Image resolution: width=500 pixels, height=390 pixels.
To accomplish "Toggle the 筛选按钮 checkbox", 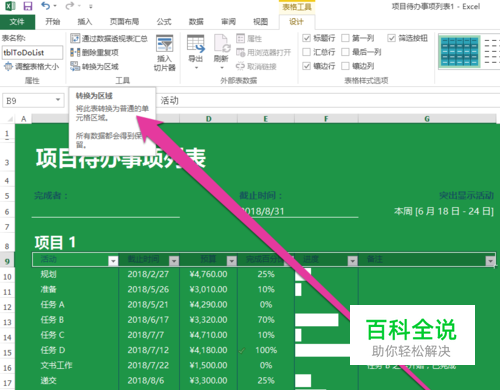I will coord(391,38).
